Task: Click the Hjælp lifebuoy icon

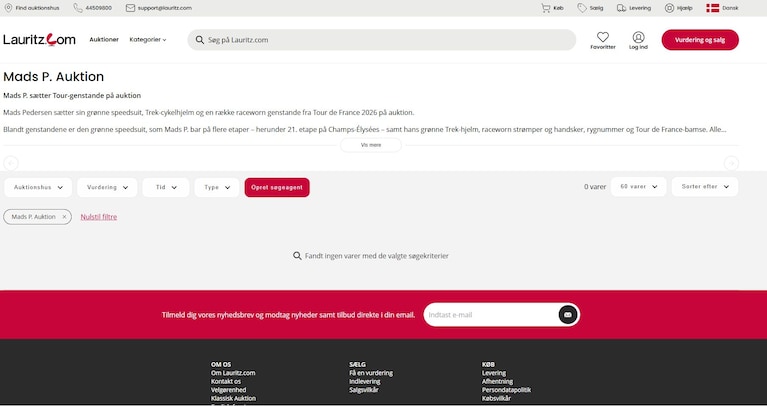Action: coord(669,8)
